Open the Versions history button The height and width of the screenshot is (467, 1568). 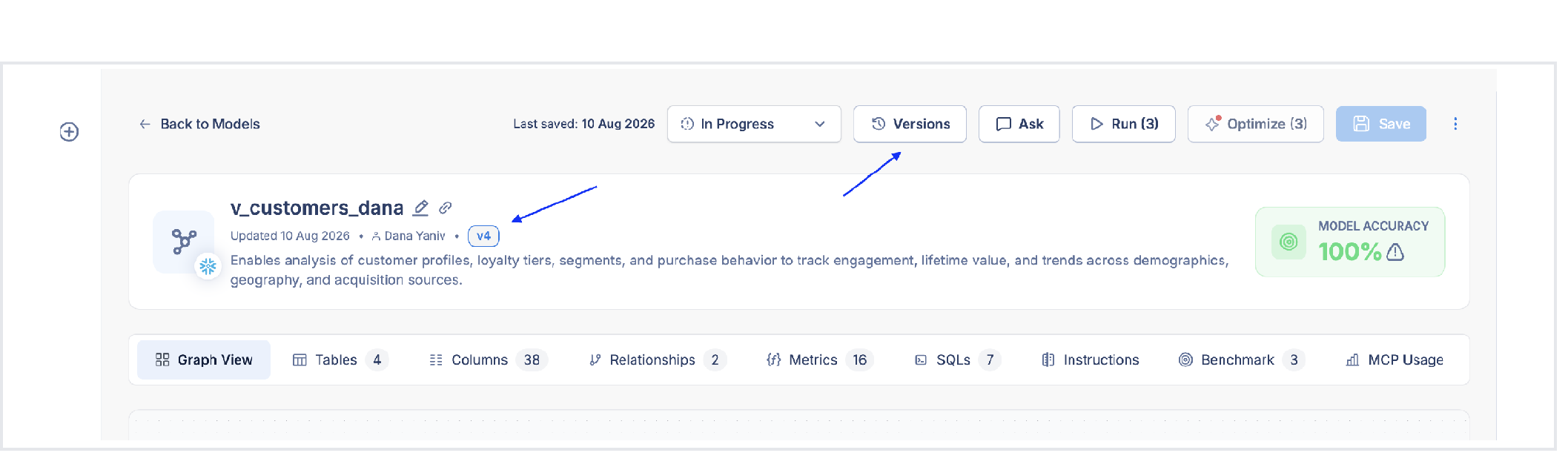910,124
